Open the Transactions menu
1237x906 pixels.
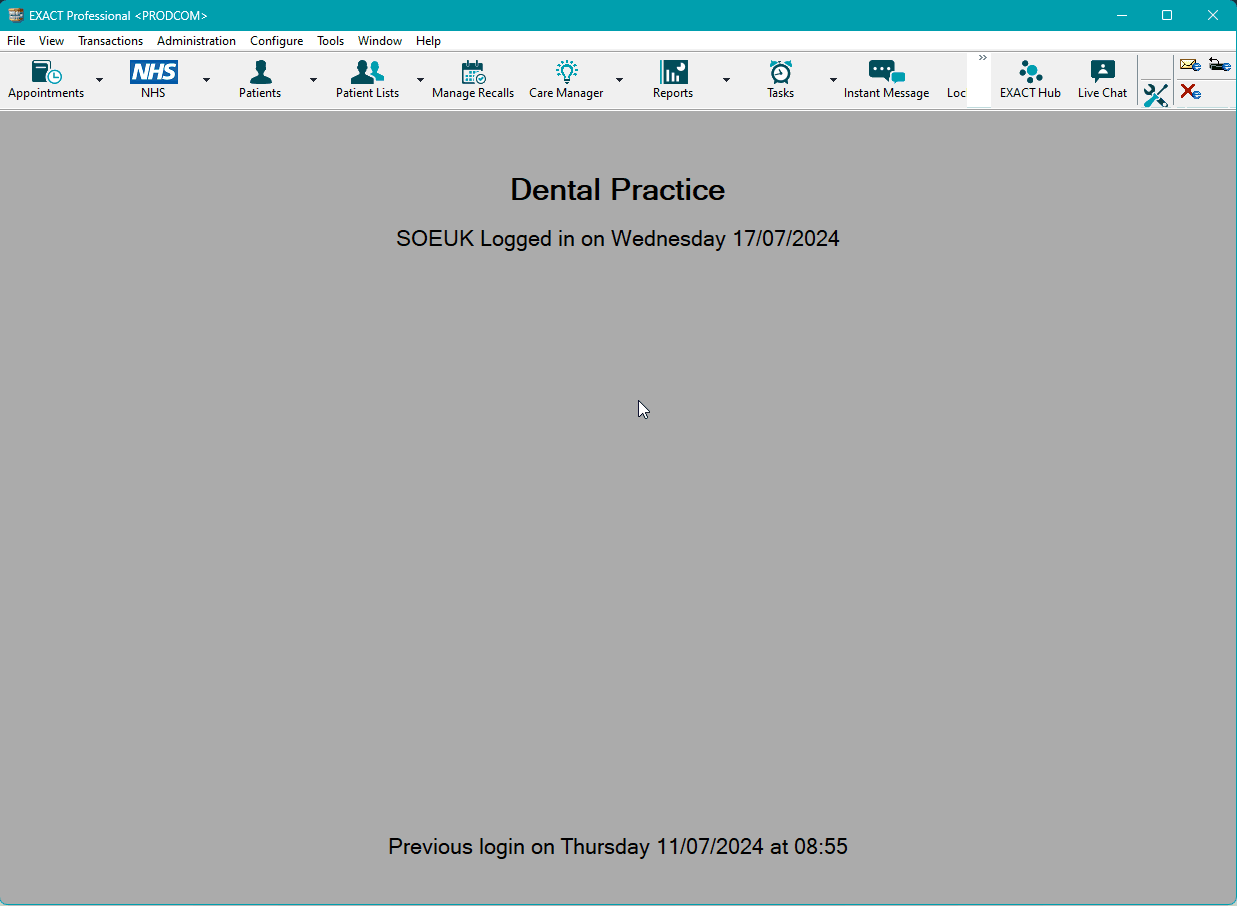(110, 41)
